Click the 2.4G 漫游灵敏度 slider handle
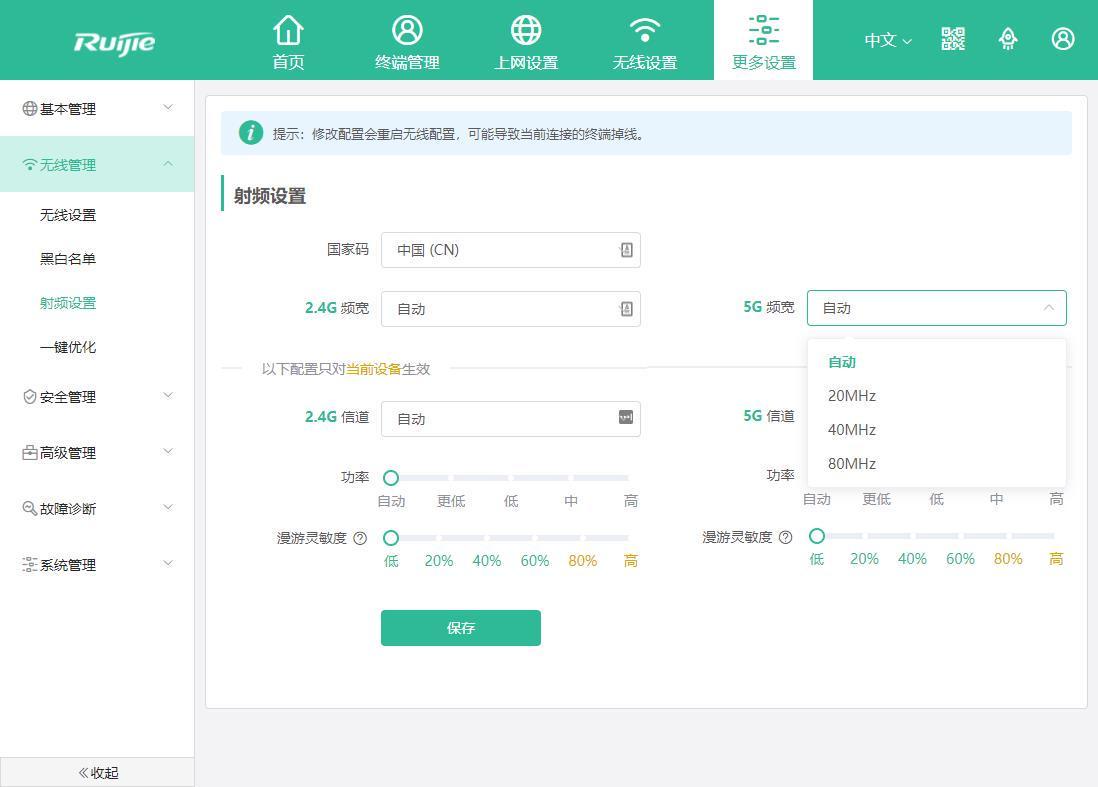The image size is (1098, 787). (391, 538)
